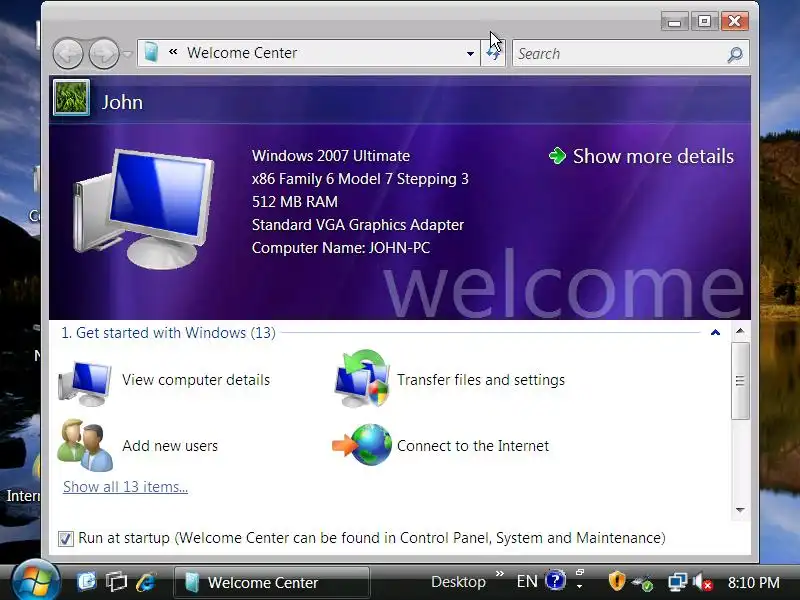The image size is (800, 600).
Task: Open the Windows Start orb
Action: click(x=35, y=583)
